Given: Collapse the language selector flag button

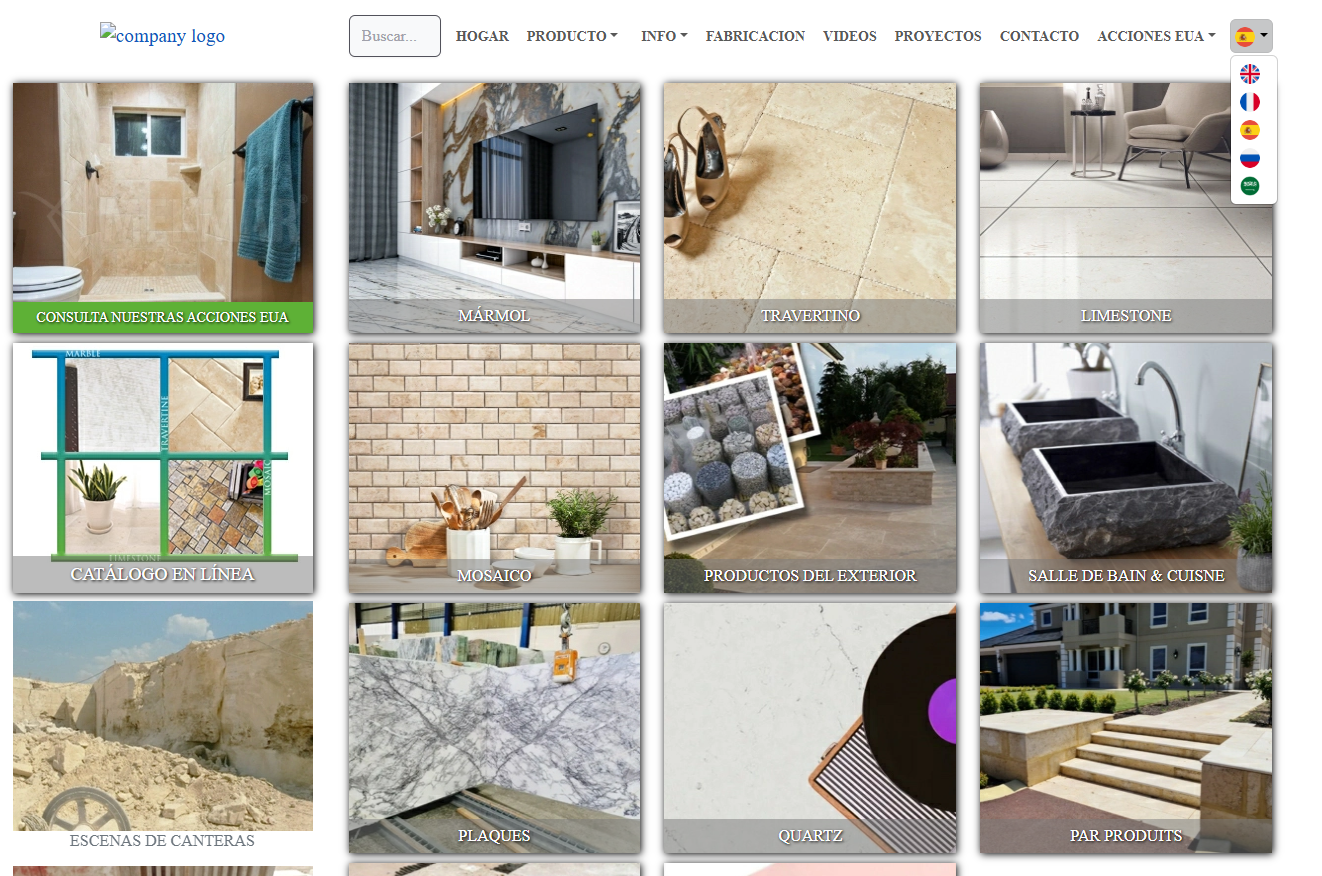Looking at the screenshot, I should coord(1251,36).
